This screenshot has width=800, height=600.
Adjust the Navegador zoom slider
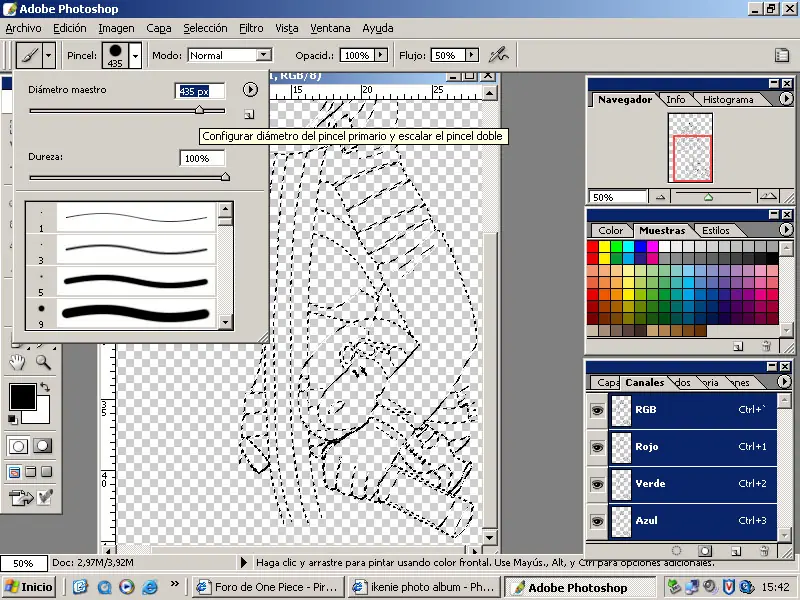tap(708, 197)
